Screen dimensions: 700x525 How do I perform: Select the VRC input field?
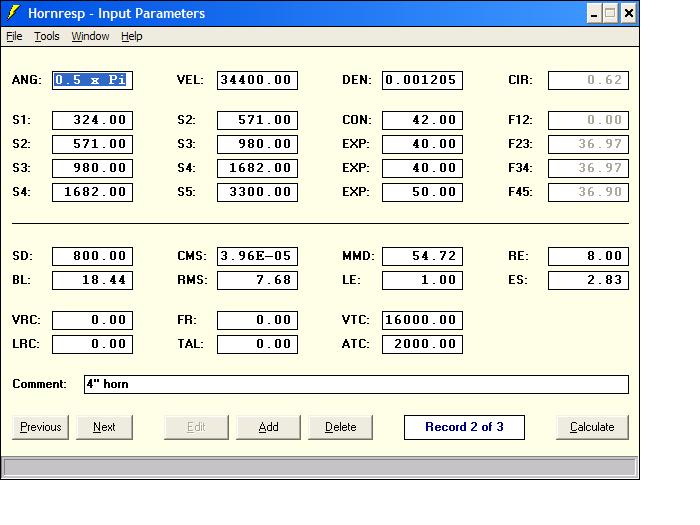(x=92, y=321)
